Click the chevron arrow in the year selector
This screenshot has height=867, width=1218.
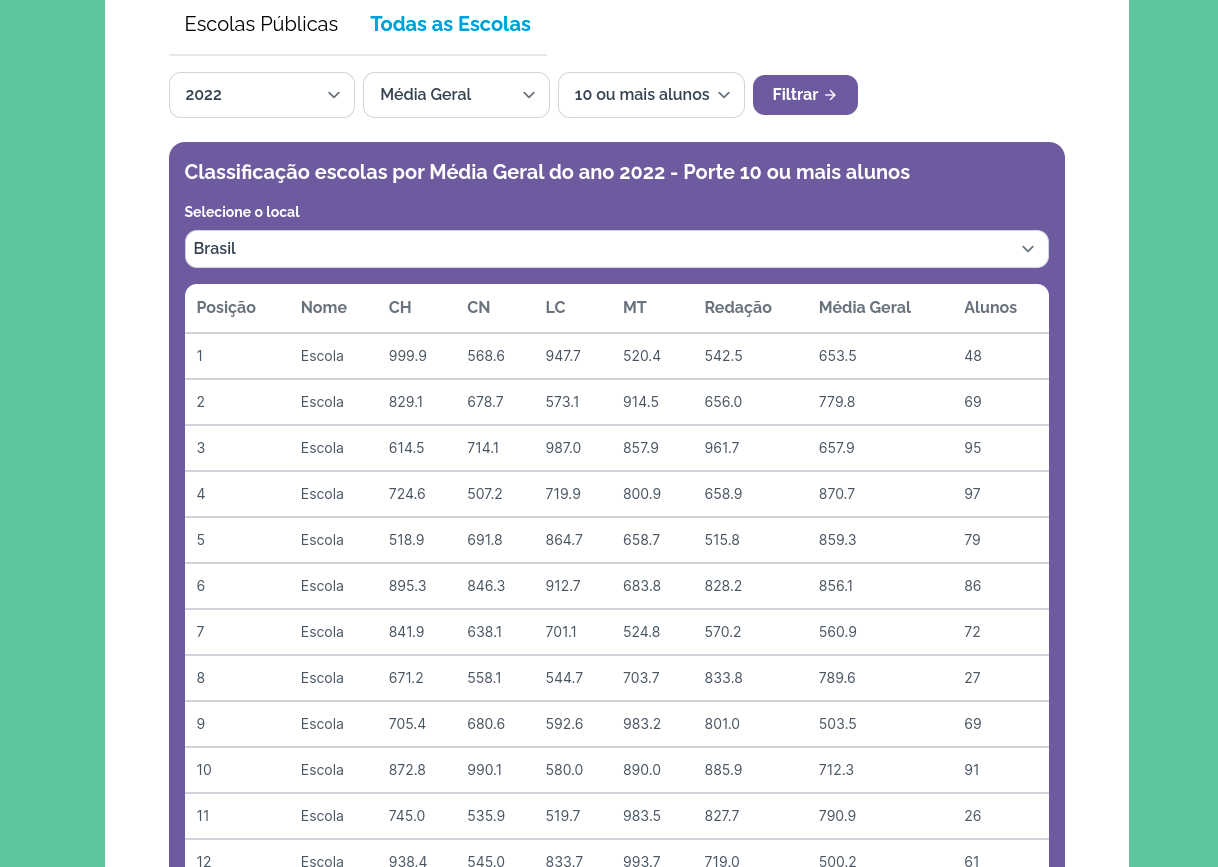coord(334,95)
